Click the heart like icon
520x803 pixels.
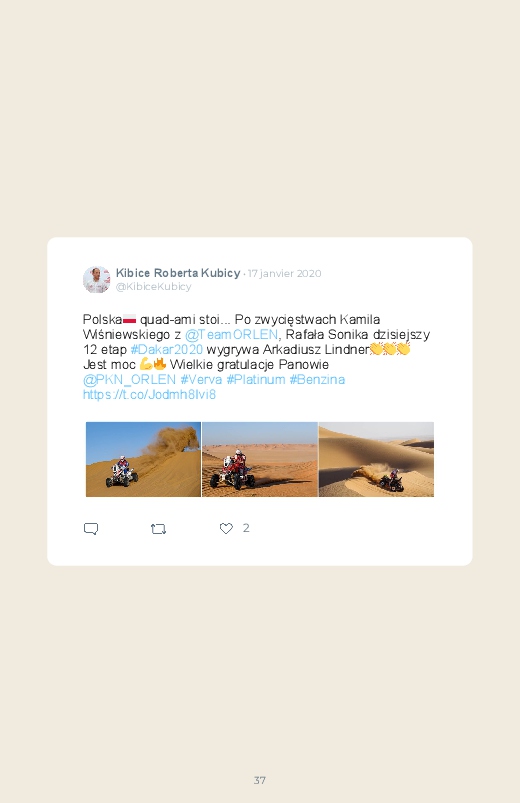[x=226, y=528]
